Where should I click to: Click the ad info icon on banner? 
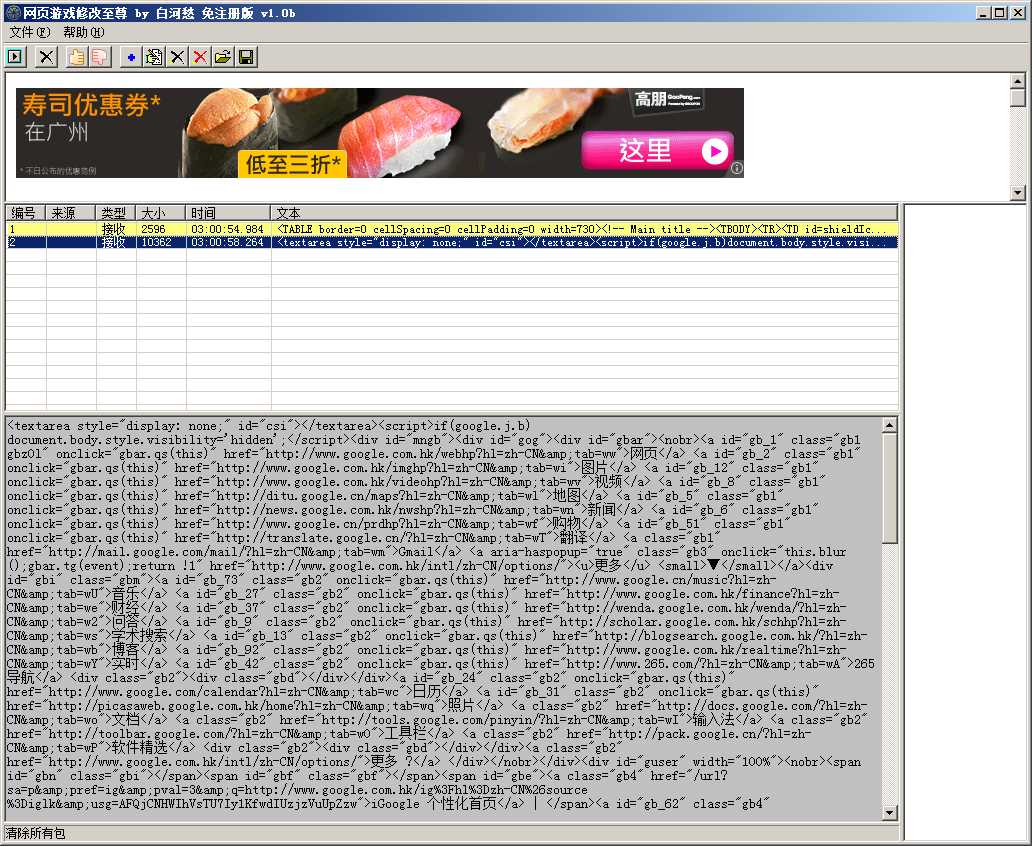pos(736,169)
